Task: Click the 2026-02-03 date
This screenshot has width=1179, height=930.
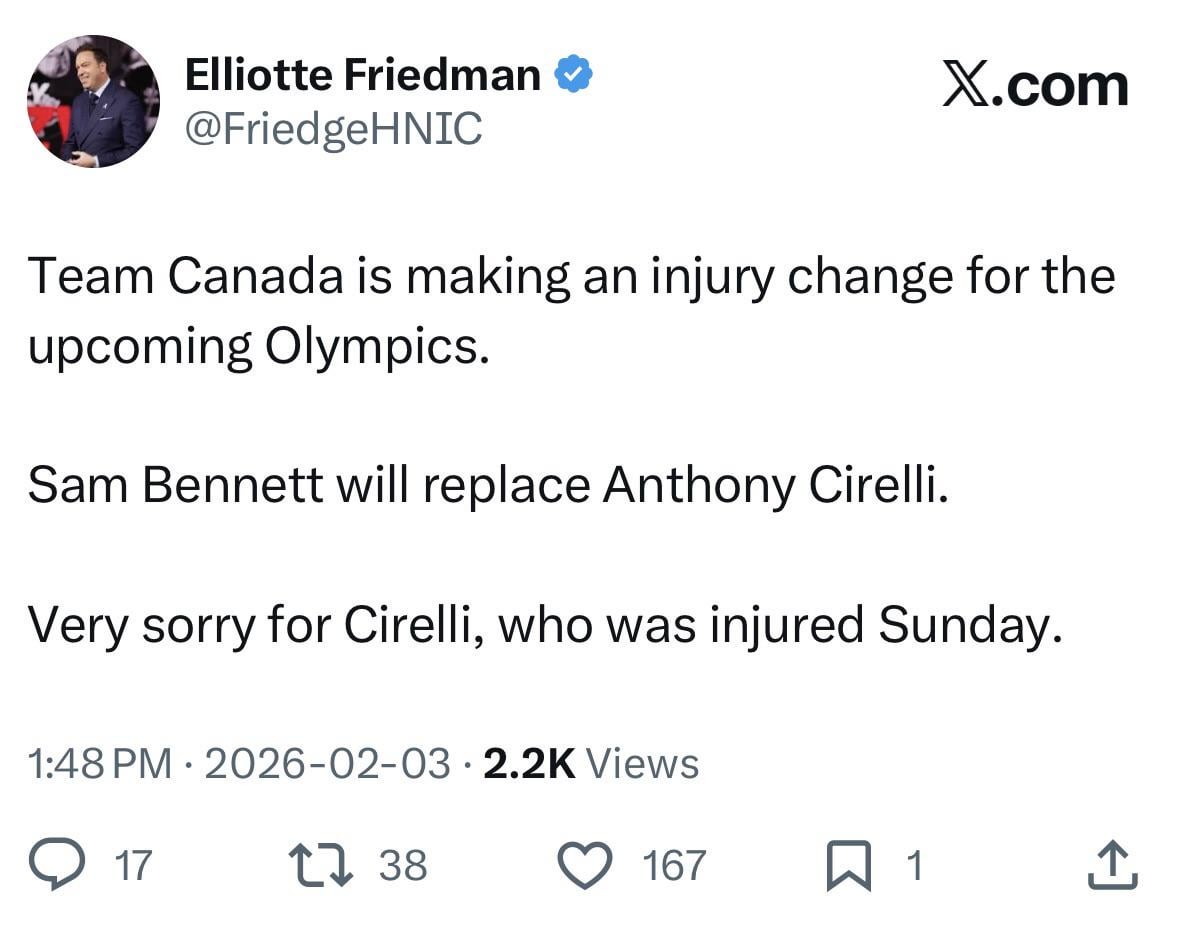Action: (327, 764)
